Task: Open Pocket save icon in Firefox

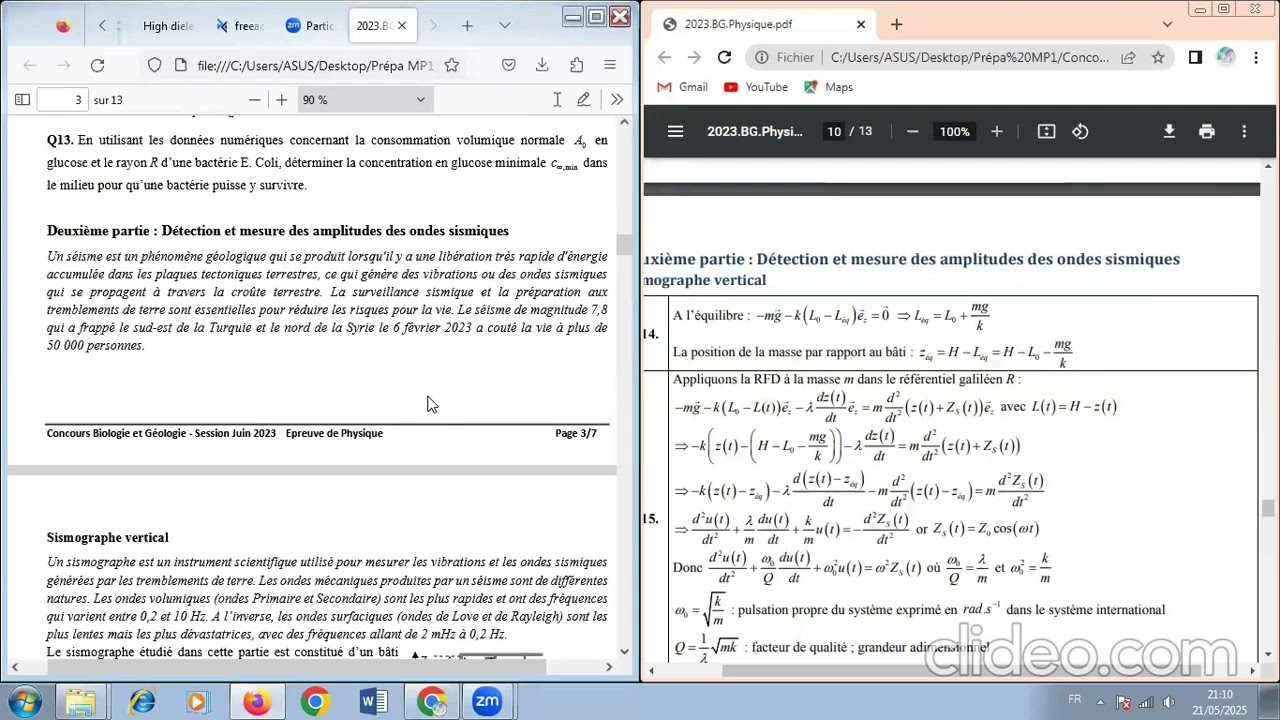Action: [508, 66]
